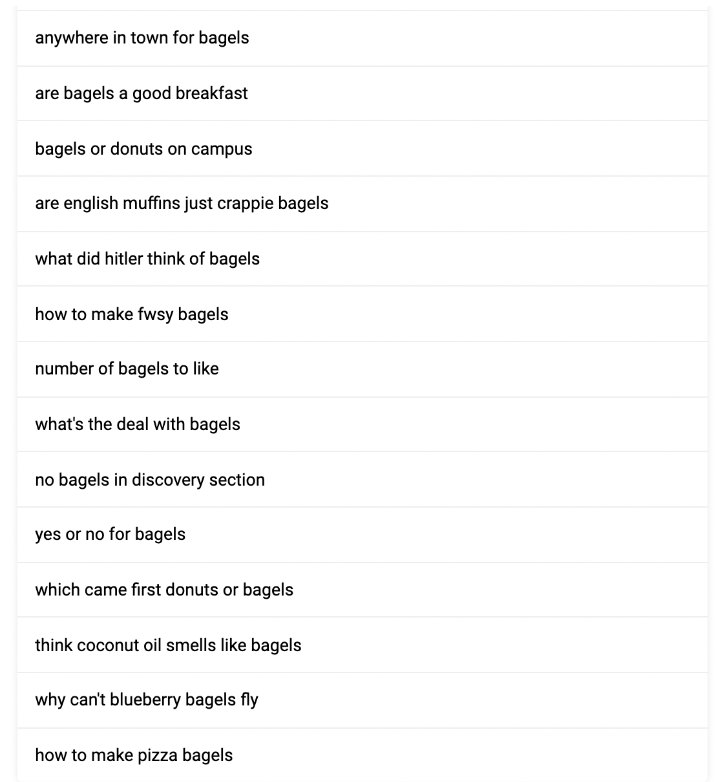Image resolution: width=717 pixels, height=782 pixels.
Task: Click 'number of bagels to like' row
Action: pos(126,369)
